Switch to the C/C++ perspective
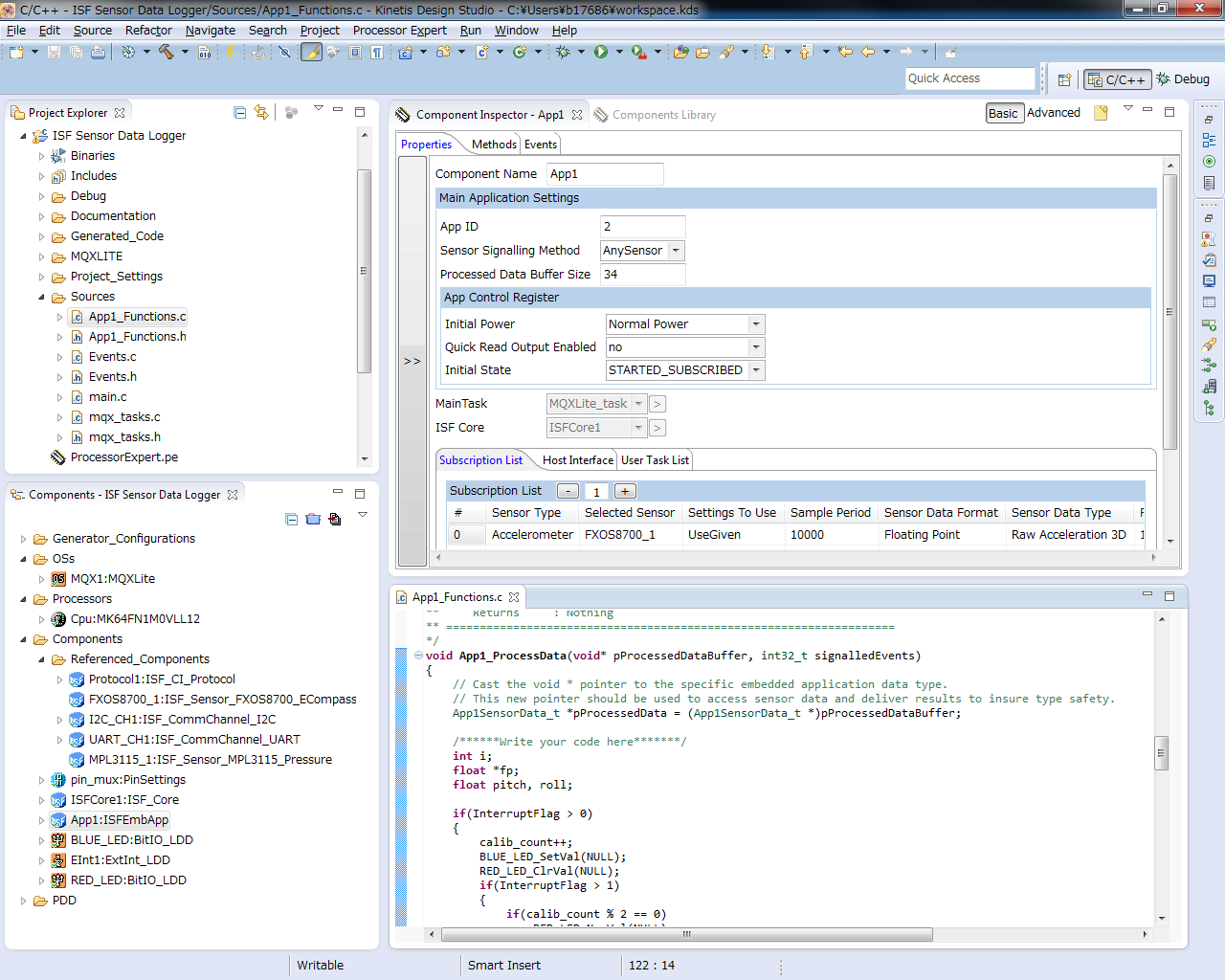Viewport: 1225px width, 980px height. coord(1116,79)
